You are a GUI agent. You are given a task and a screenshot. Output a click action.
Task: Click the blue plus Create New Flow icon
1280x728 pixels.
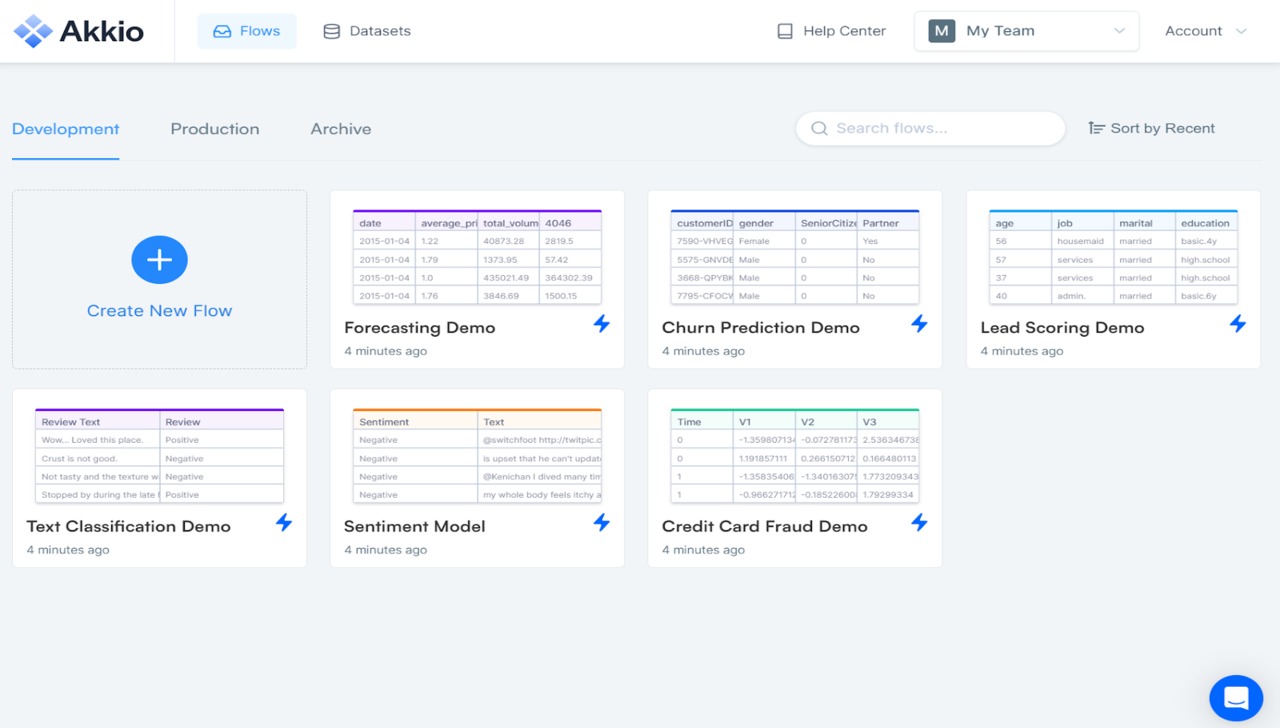click(159, 260)
